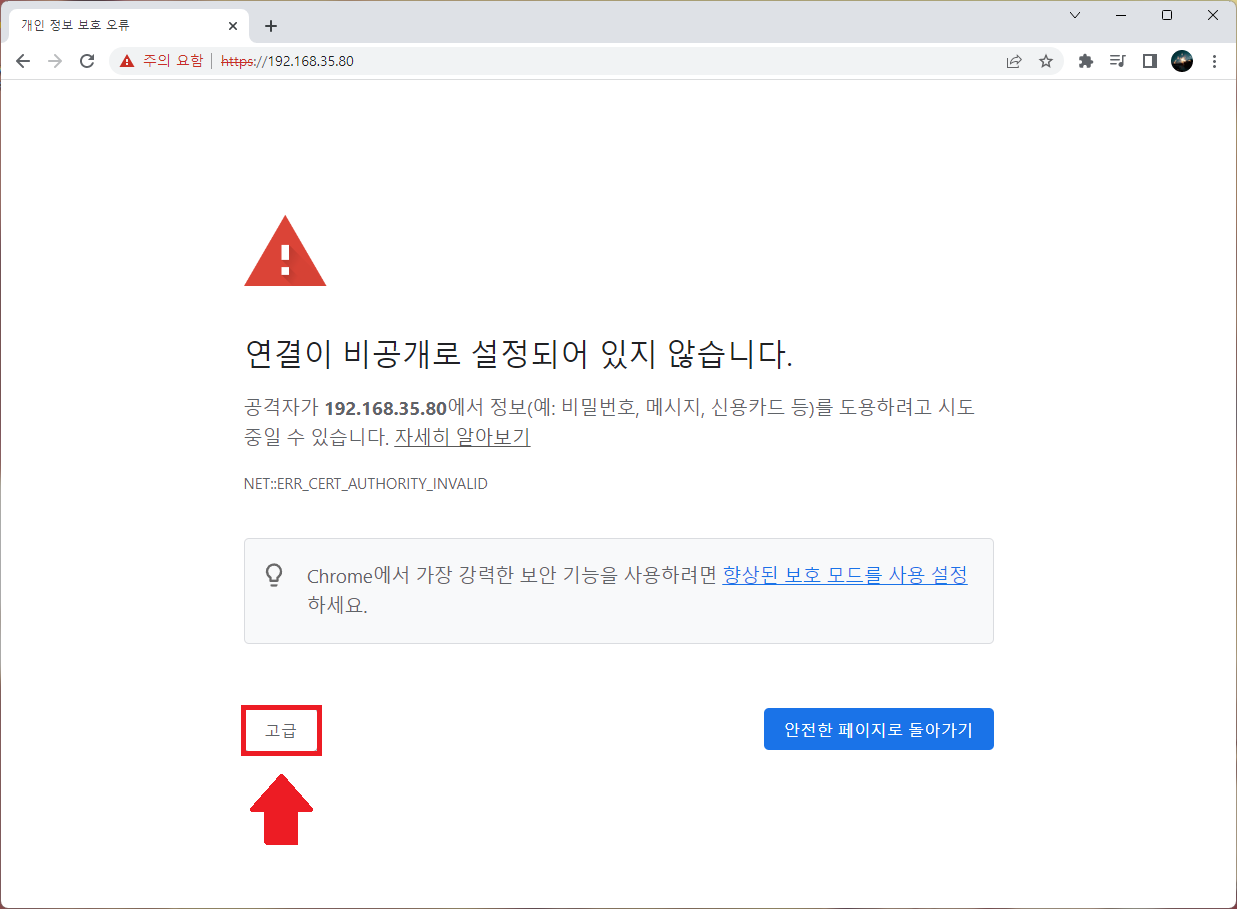This screenshot has height=909, width=1237.
Task: Close the 개인 정보 보호 오류 tab
Action: click(234, 25)
